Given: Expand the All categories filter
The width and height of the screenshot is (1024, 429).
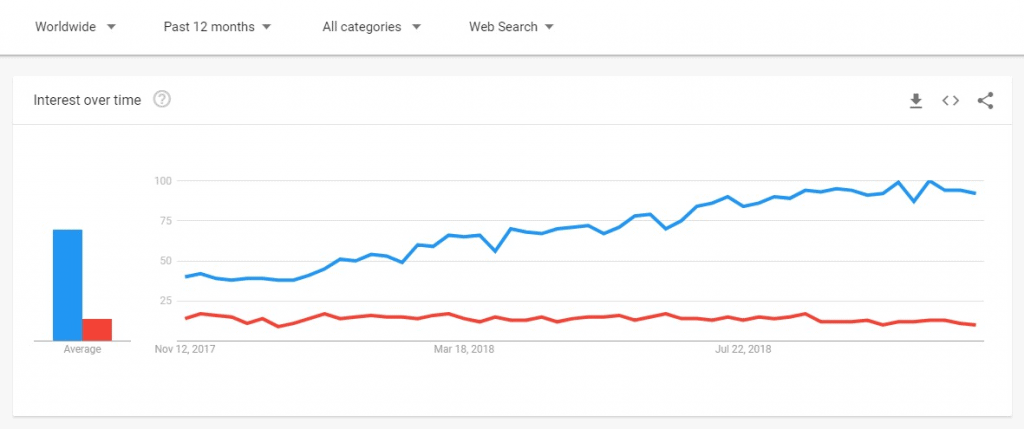Looking at the screenshot, I should 372,27.
